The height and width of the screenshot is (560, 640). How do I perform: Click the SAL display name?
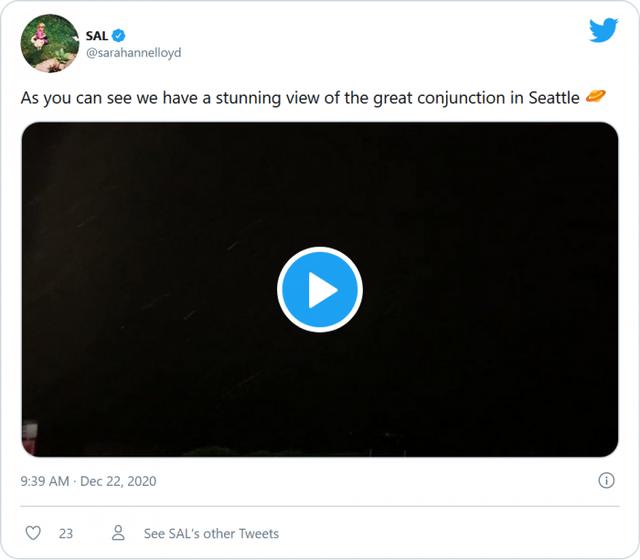pos(96,36)
